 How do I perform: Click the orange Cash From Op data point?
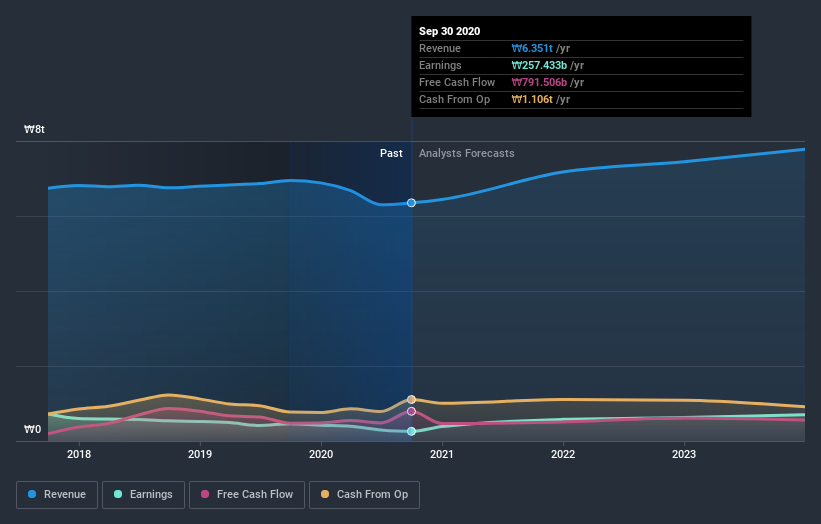412,399
